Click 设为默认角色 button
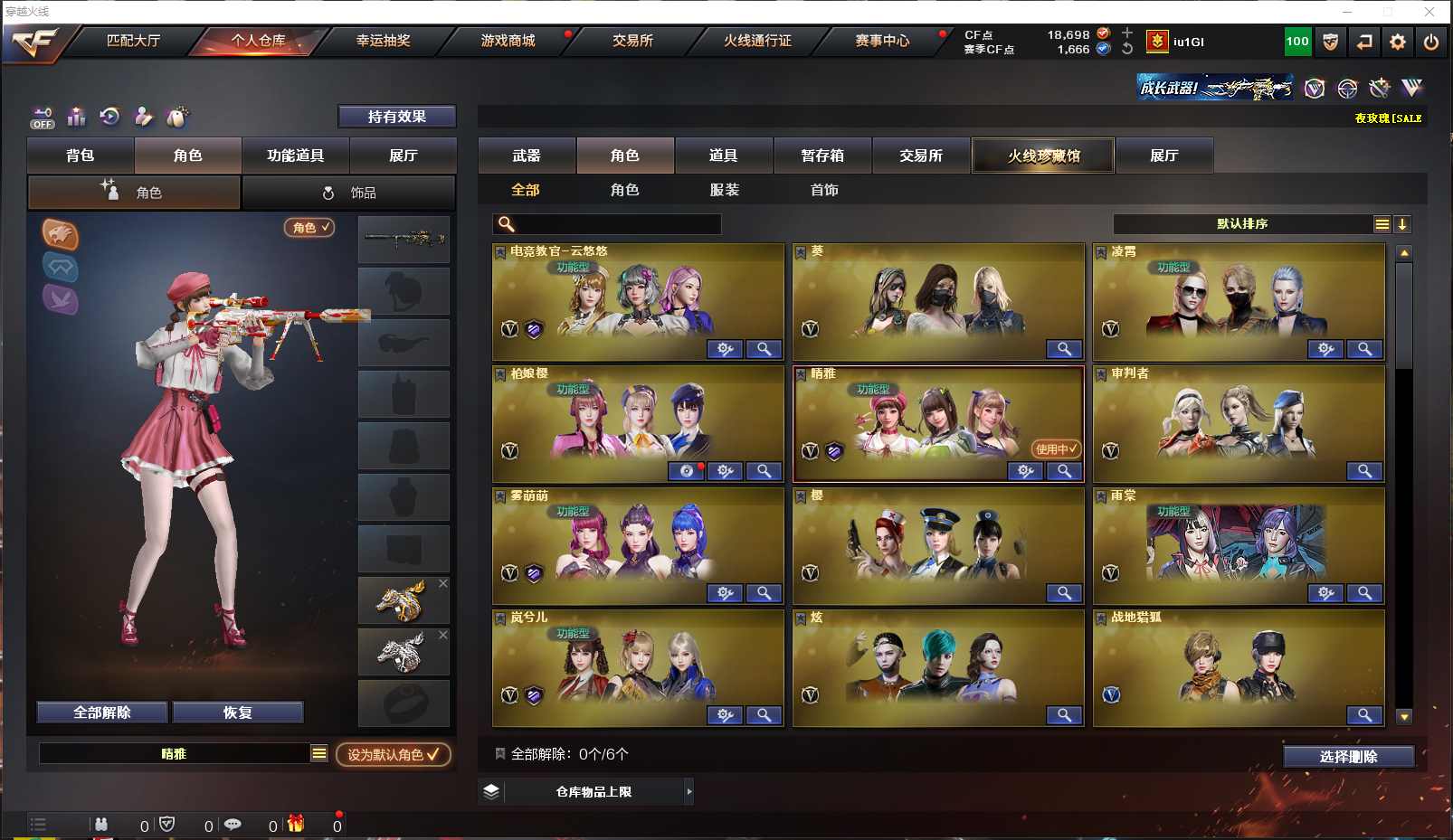The height and width of the screenshot is (840, 1453). (394, 754)
